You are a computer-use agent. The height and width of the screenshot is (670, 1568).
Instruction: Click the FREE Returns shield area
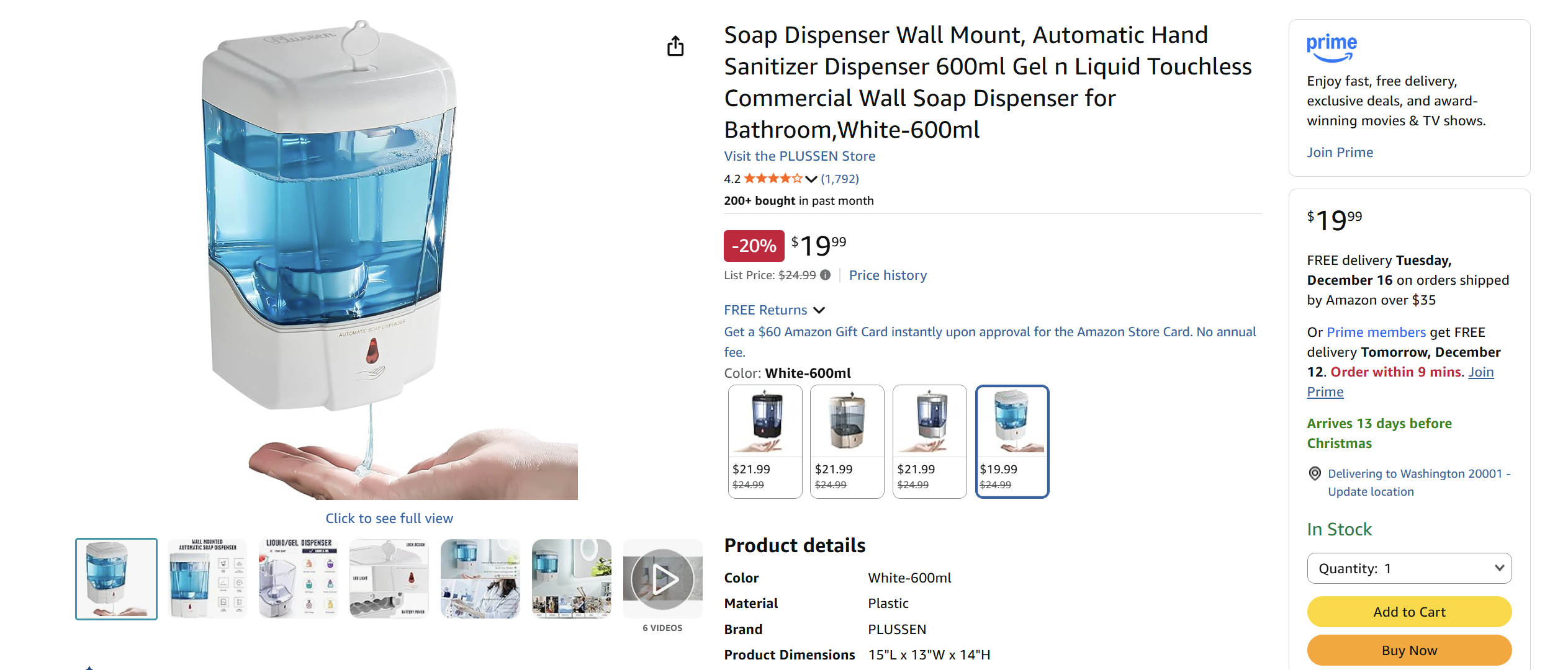point(766,310)
